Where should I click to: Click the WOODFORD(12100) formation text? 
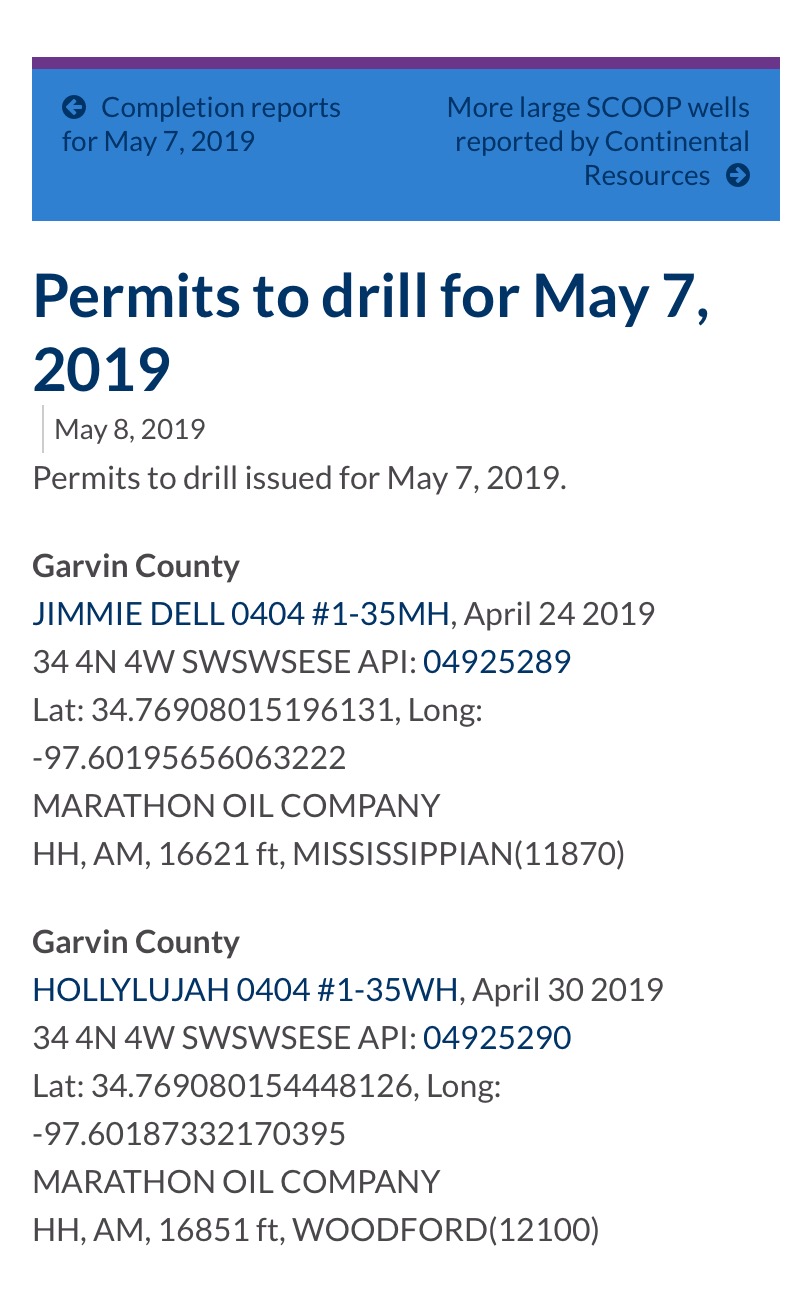pos(446,1230)
